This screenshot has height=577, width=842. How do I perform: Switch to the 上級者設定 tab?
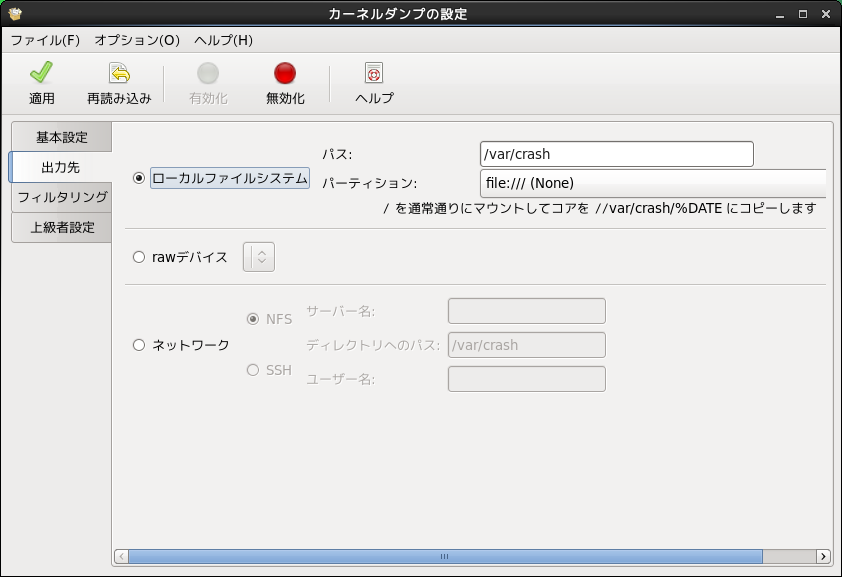click(x=62, y=227)
